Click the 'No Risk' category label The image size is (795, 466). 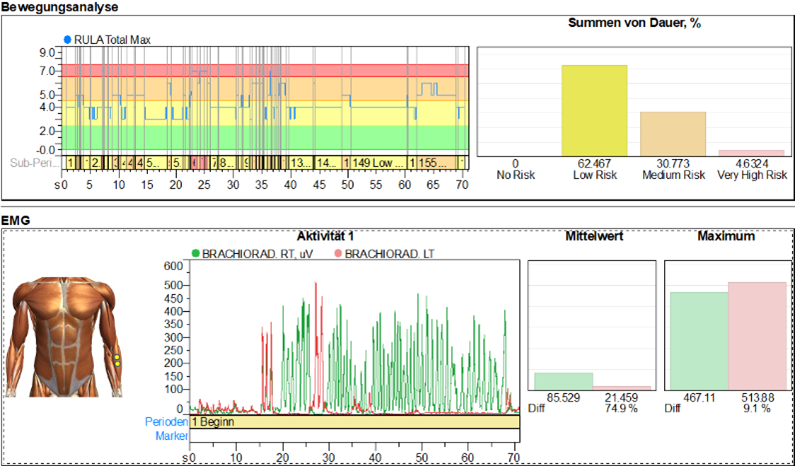[516, 175]
